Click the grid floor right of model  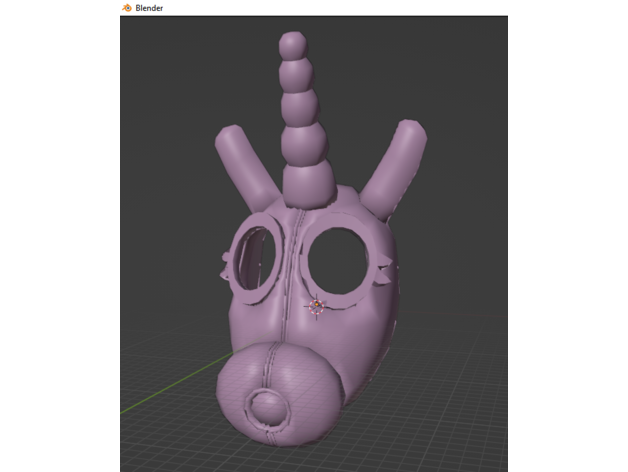[x=450, y=400]
